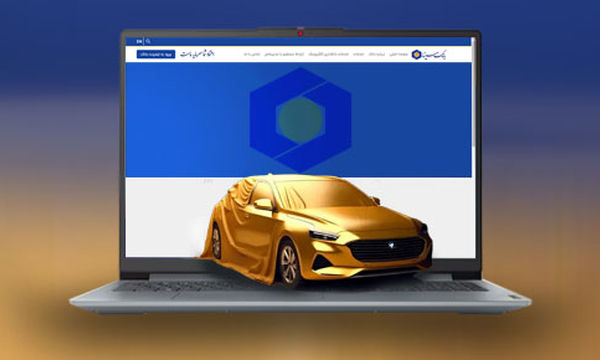Click the search magnifier icon in top bar

point(148,41)
